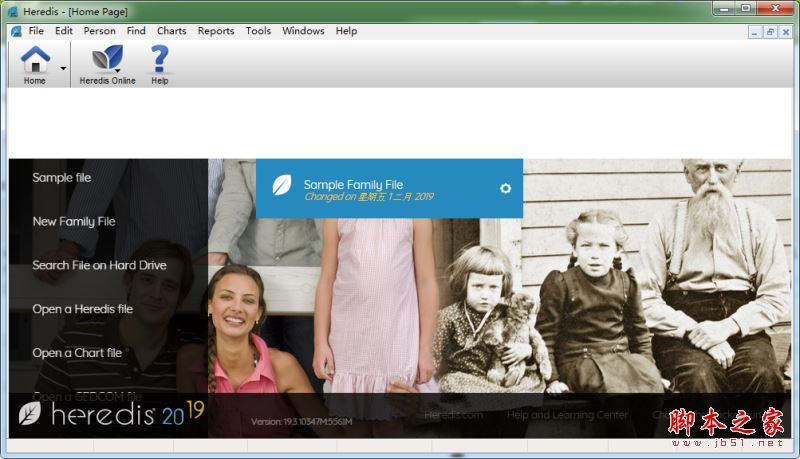
Task: Maximize the Heredis main window
Action: tap(745, 8)
